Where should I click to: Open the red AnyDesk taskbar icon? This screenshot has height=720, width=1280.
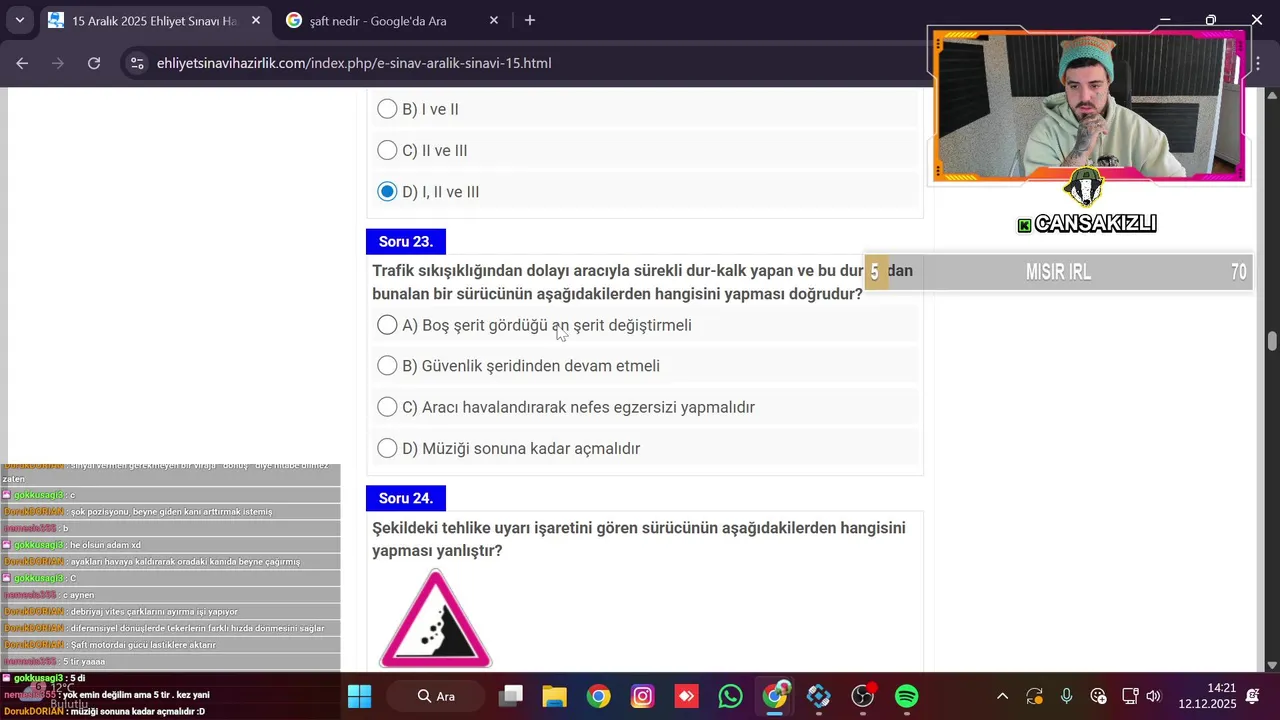686,696
